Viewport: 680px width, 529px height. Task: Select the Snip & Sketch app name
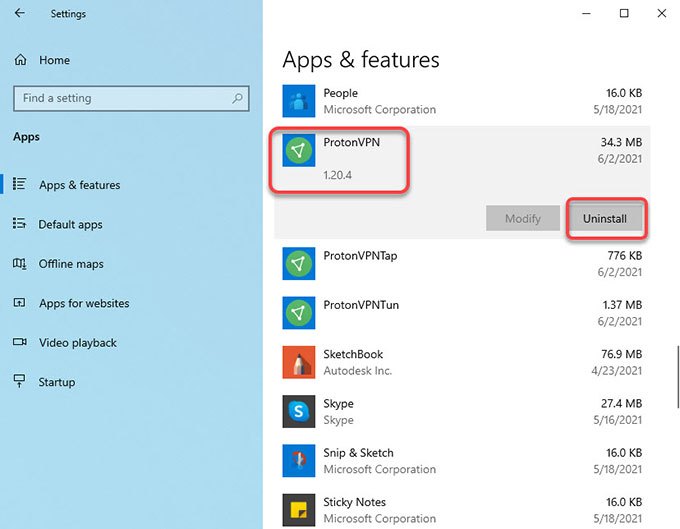pyautogui.click(x=358, y=453)
